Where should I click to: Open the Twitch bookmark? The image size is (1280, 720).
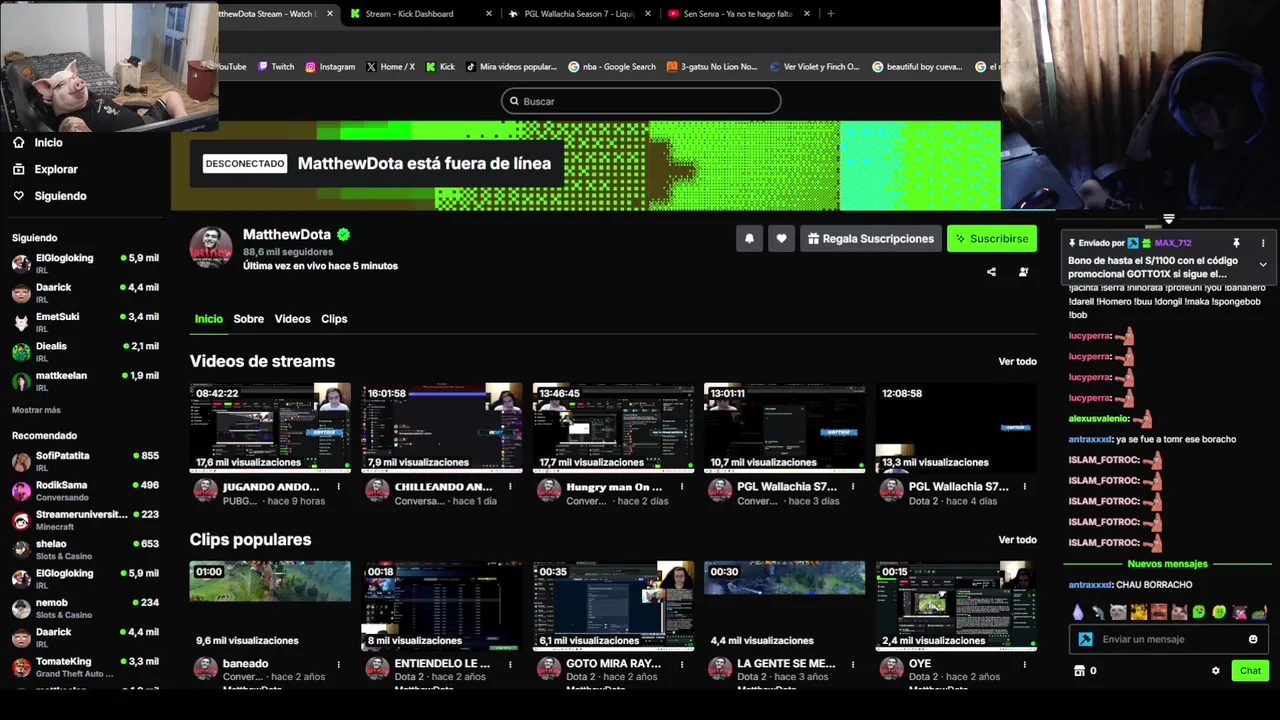click(x=276, y=67)
